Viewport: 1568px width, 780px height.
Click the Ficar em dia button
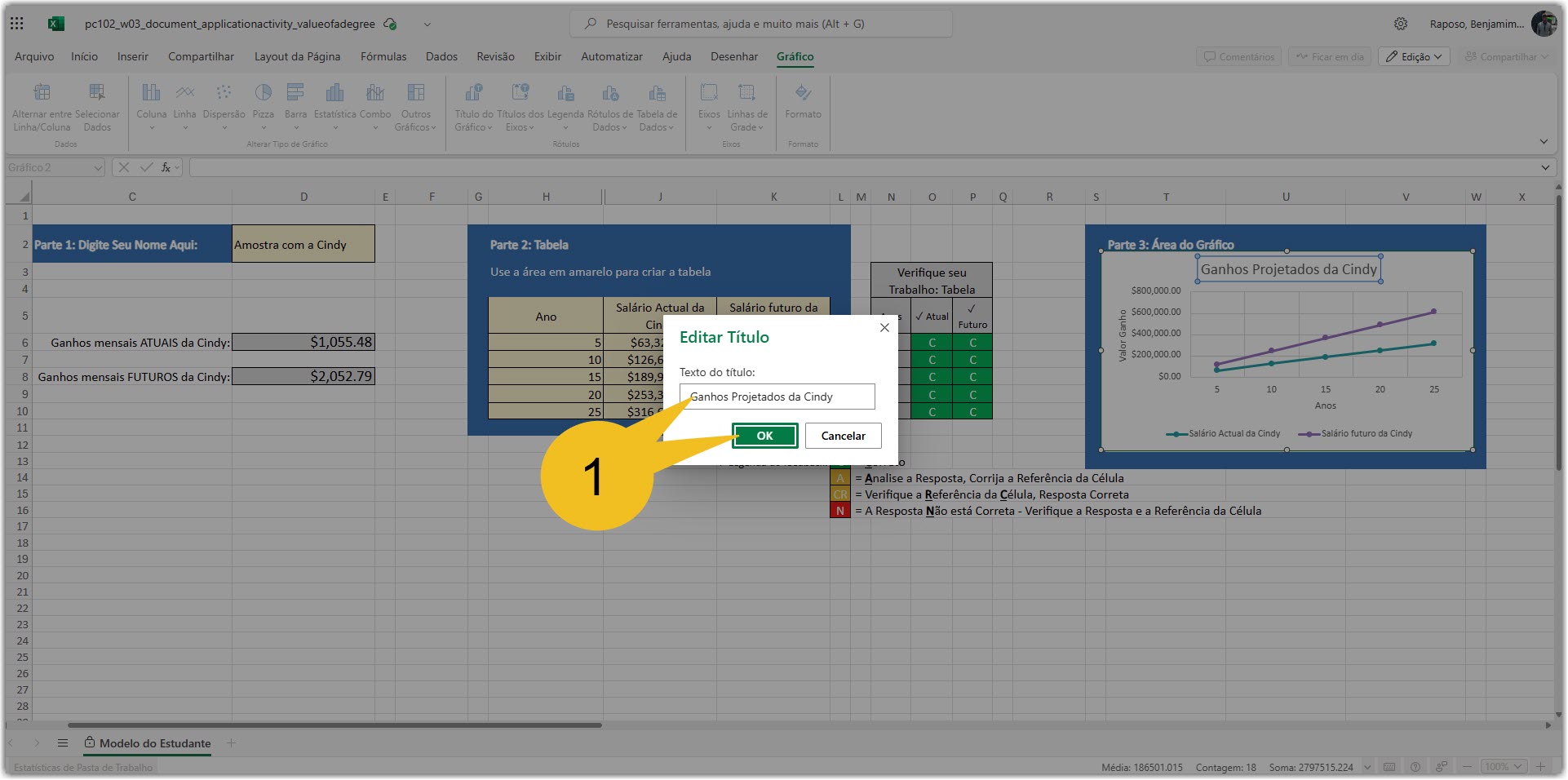(x=1329, y=56)
